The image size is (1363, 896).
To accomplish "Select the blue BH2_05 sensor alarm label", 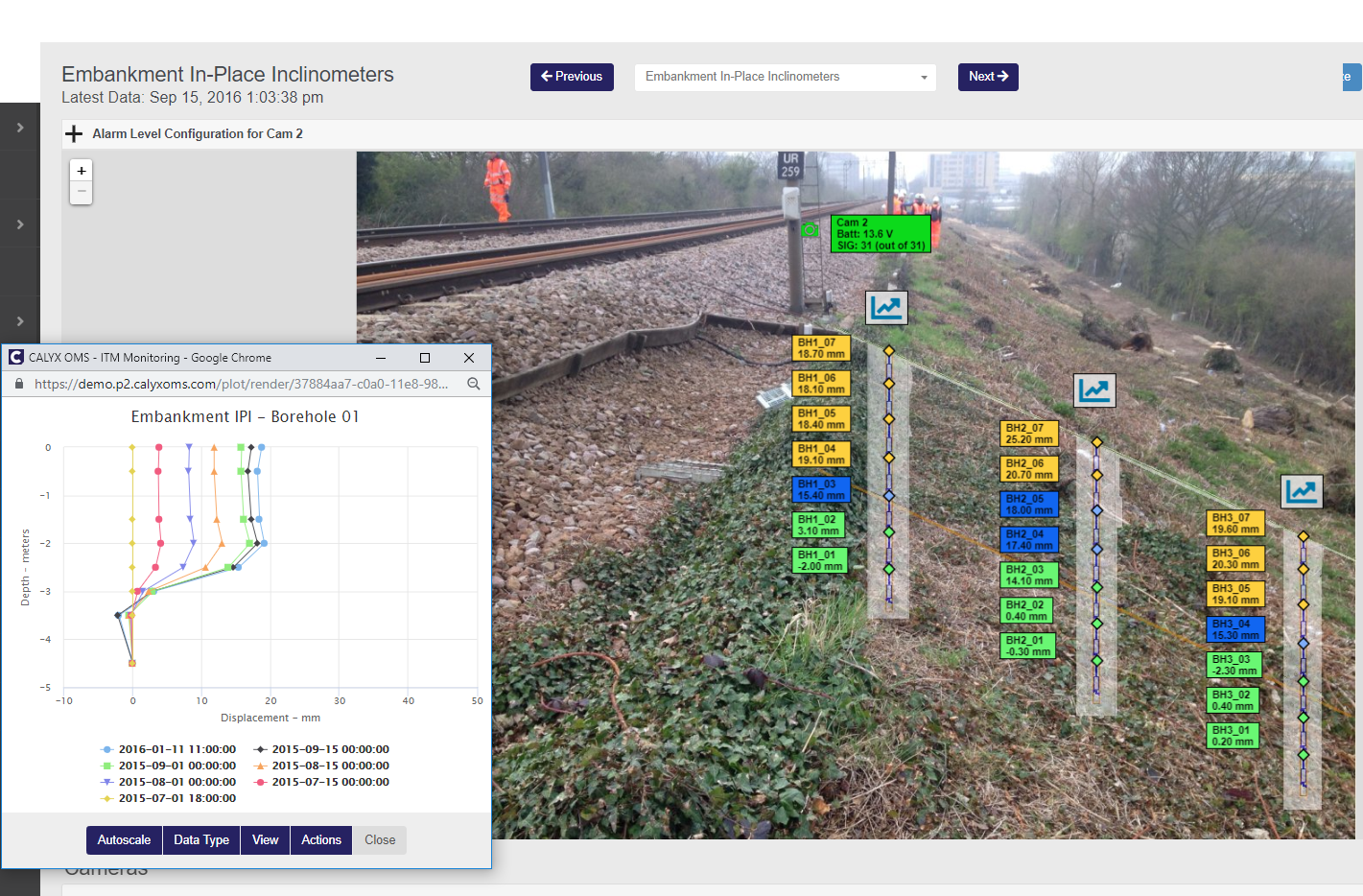I will [x=1027, y=504].
